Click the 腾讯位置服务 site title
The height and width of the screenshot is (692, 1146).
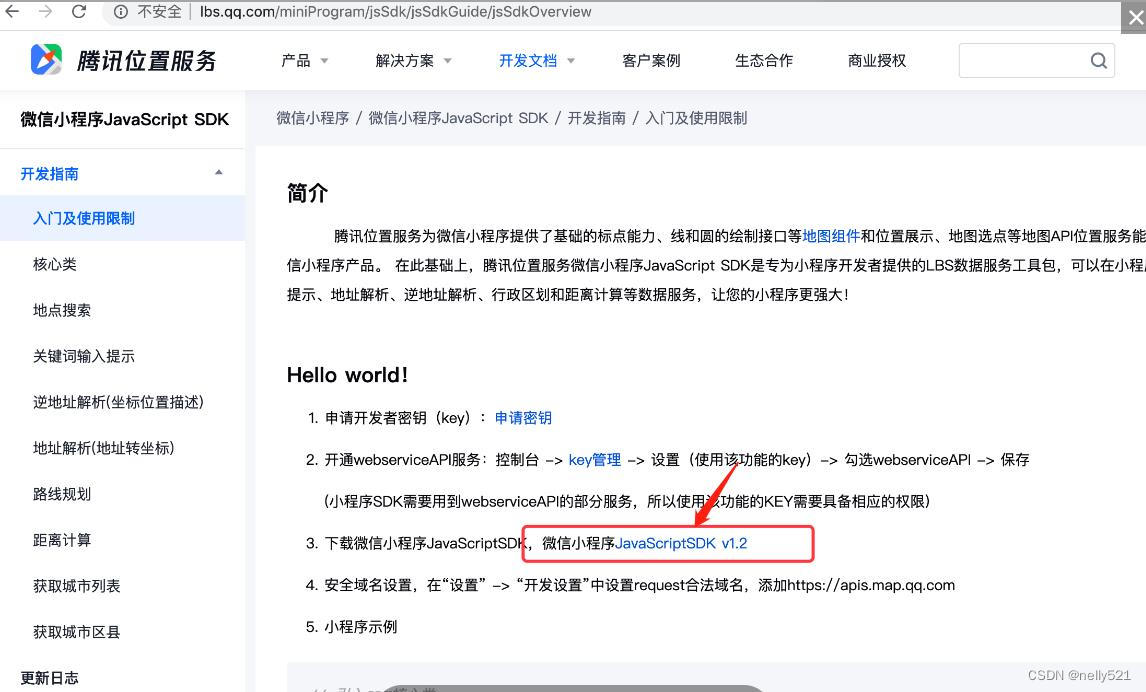tap(146, 61)
